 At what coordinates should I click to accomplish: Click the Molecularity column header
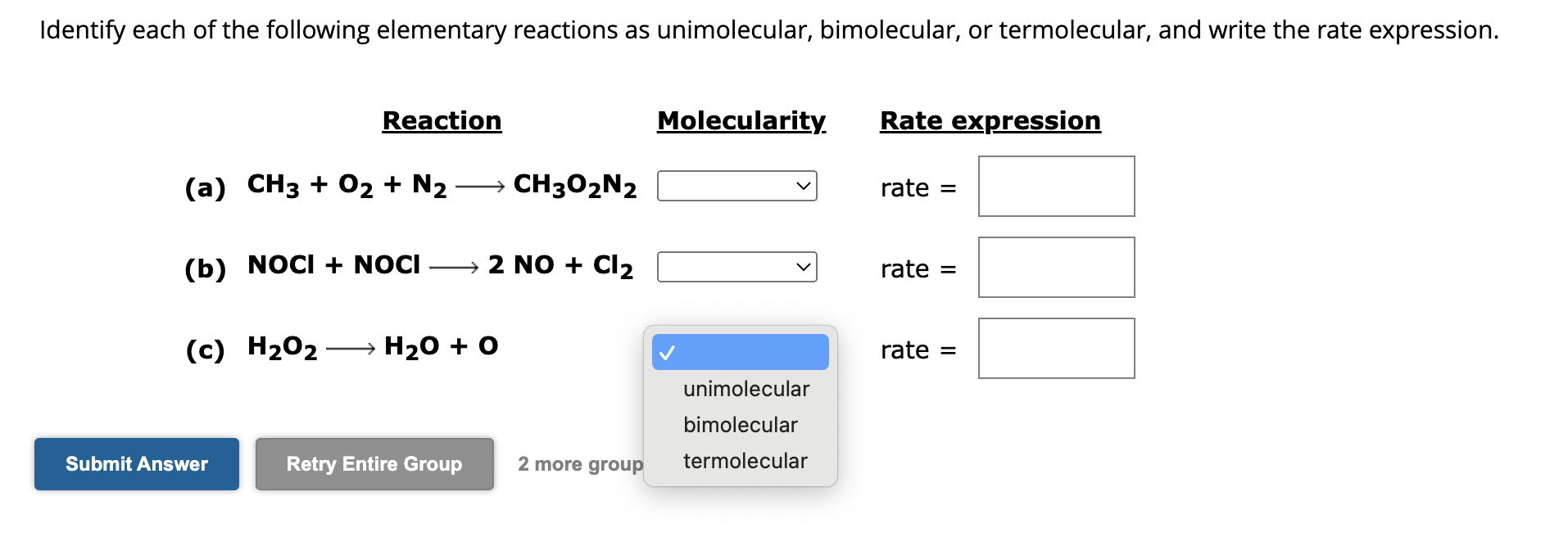pyautogui.click(x=741, y=120)
